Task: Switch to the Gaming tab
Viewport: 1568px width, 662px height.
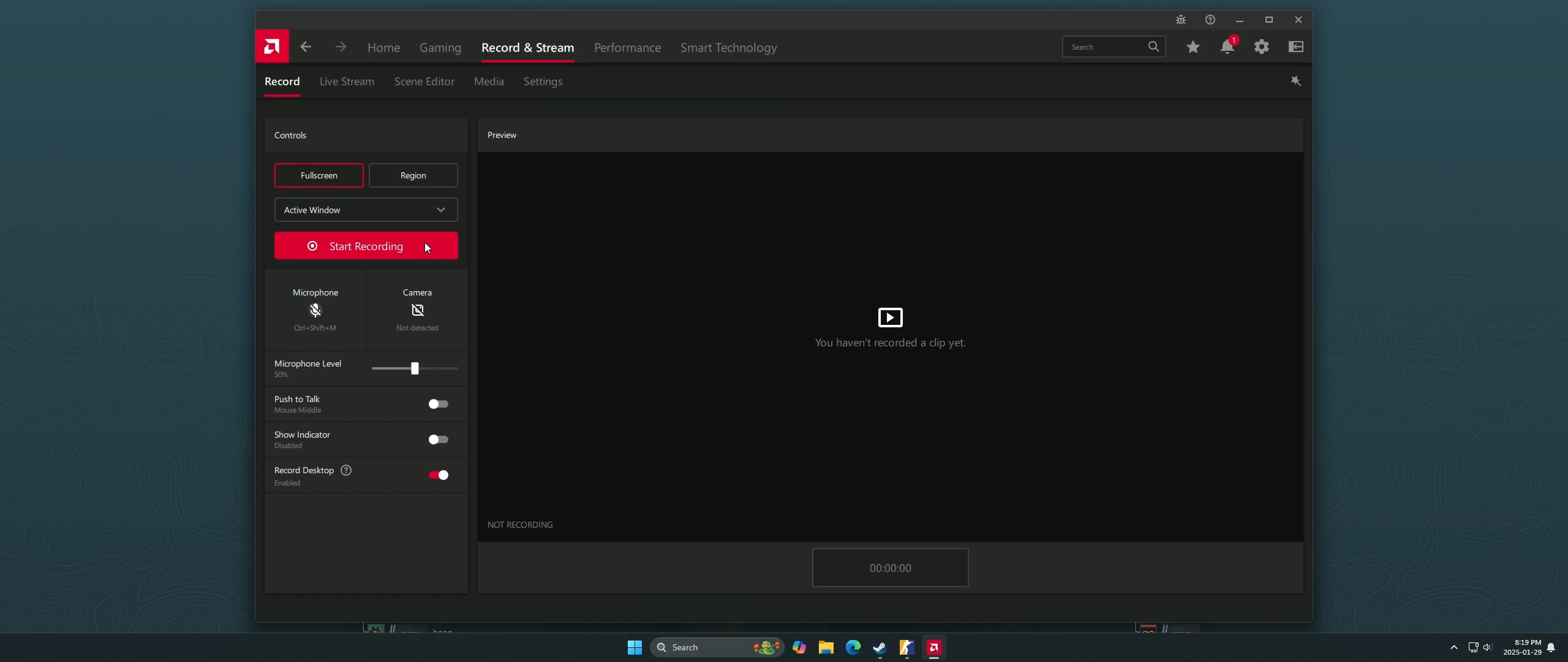Action: coord(440,47)
